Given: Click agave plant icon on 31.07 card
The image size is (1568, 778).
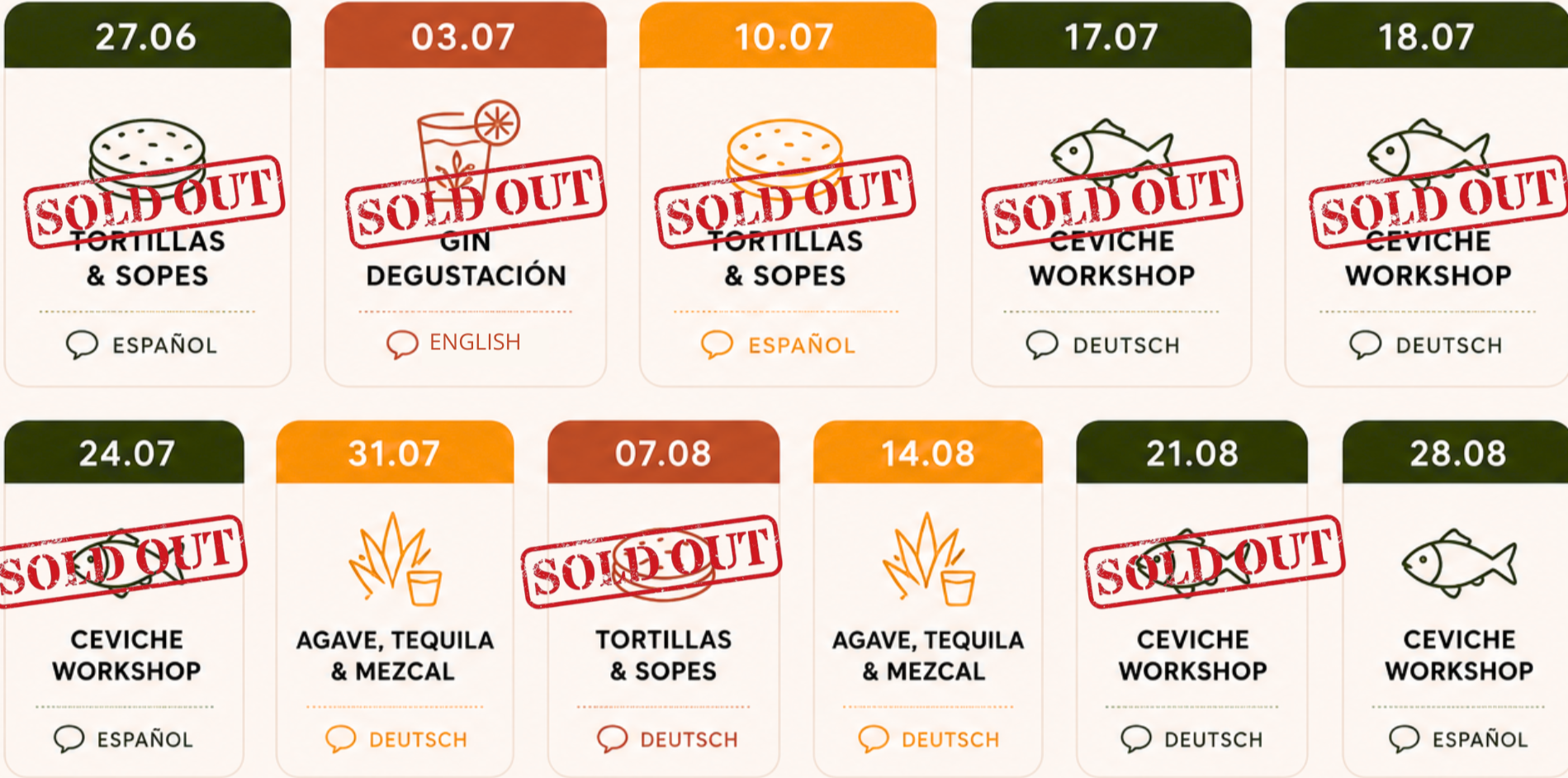Looking at the screenshot, I should (395, 559).
